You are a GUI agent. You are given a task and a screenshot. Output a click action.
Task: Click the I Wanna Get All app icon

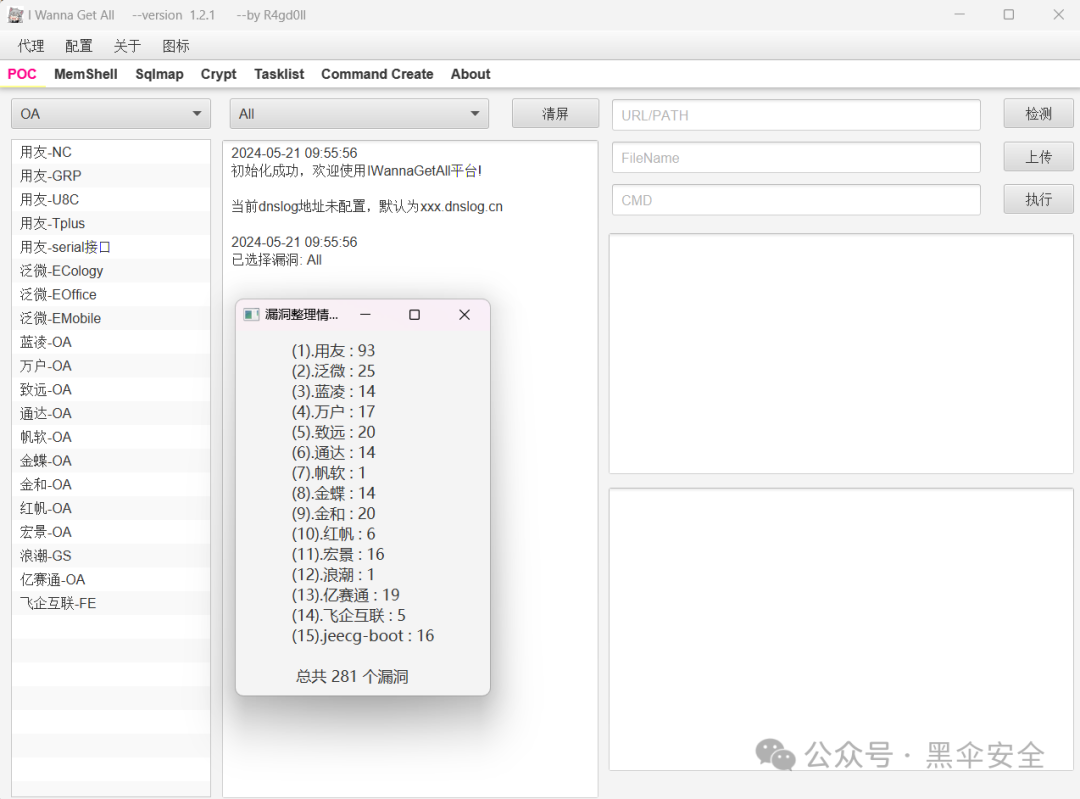pos(15,15)
